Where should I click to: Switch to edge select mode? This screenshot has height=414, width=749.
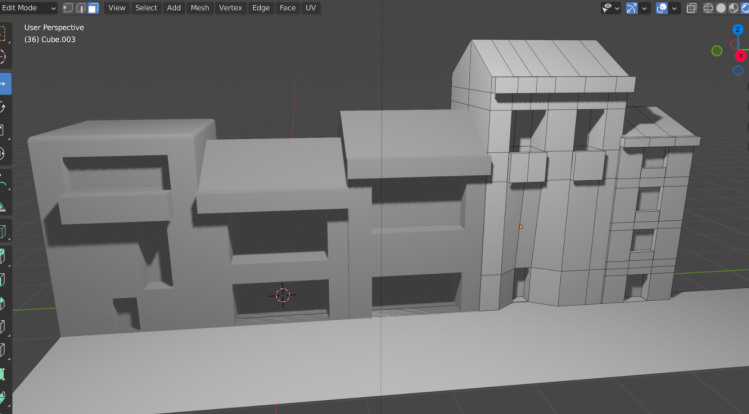(x=80, y=7)
